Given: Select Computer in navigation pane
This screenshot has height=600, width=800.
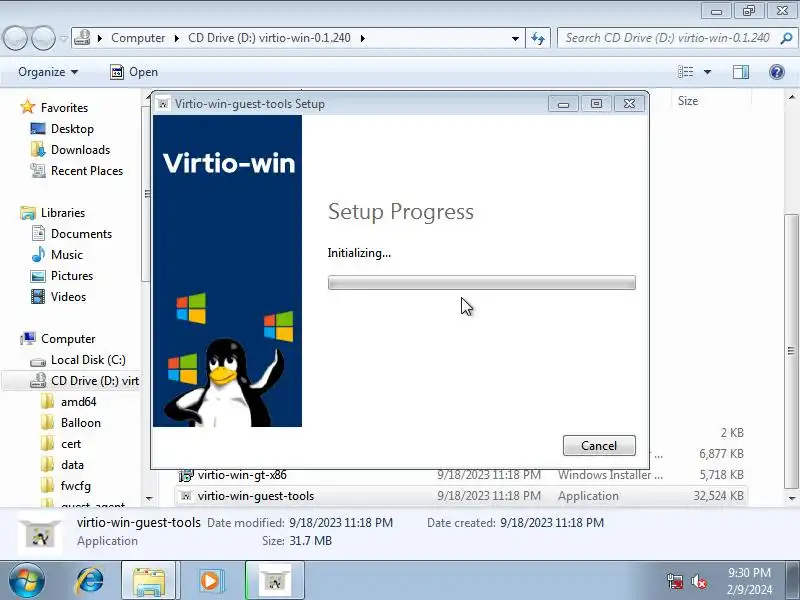Looking at the screenshot, I should tap(68, 339).
